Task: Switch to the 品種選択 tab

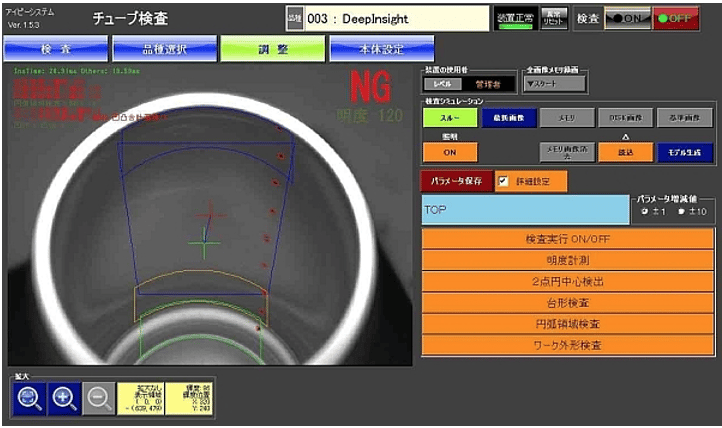Action: [x=164, y=49]
